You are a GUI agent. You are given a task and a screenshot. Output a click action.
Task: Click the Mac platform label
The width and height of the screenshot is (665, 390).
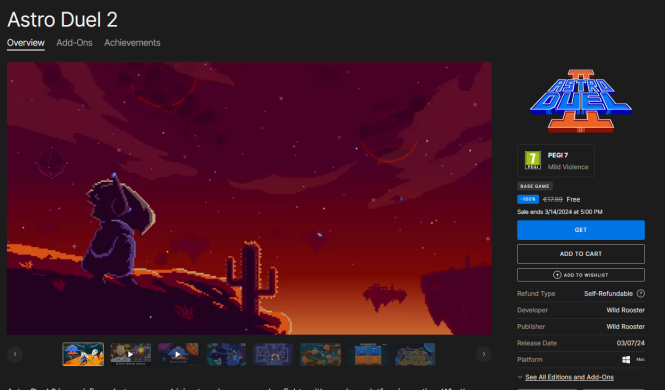point(640,359)
